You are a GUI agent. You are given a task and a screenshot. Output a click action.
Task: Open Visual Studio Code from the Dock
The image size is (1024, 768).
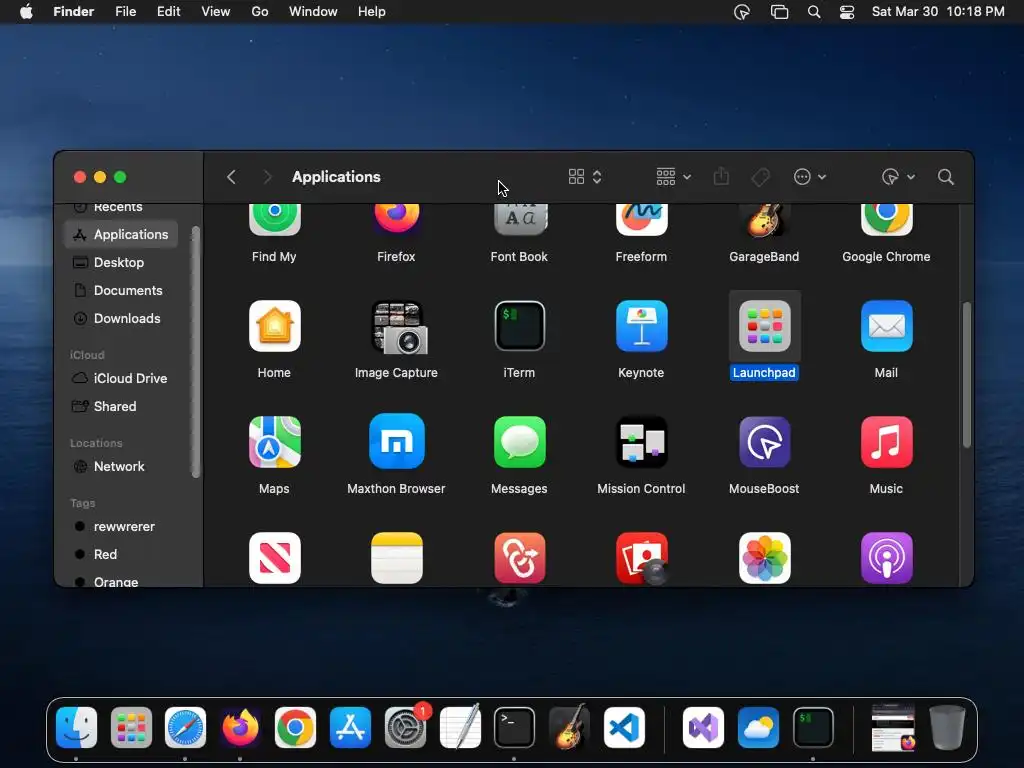coord(624,727)
